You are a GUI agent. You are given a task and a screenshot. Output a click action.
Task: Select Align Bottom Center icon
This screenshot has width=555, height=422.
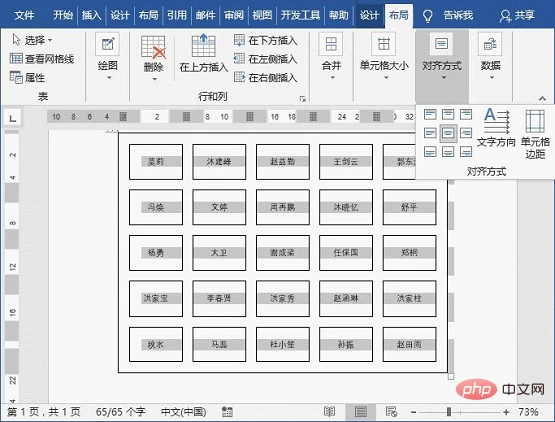(x=448, y=152)
